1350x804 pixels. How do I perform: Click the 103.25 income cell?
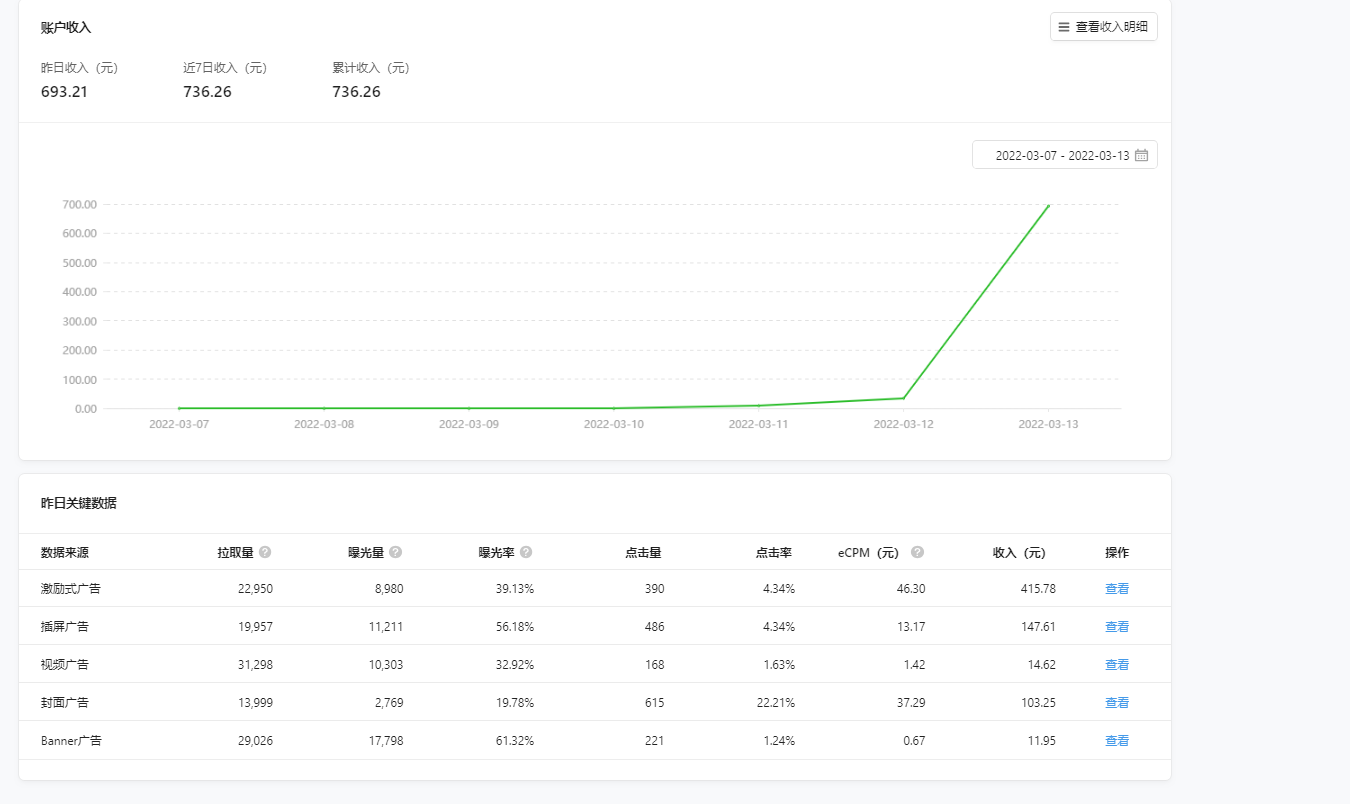coord(1038,703)
